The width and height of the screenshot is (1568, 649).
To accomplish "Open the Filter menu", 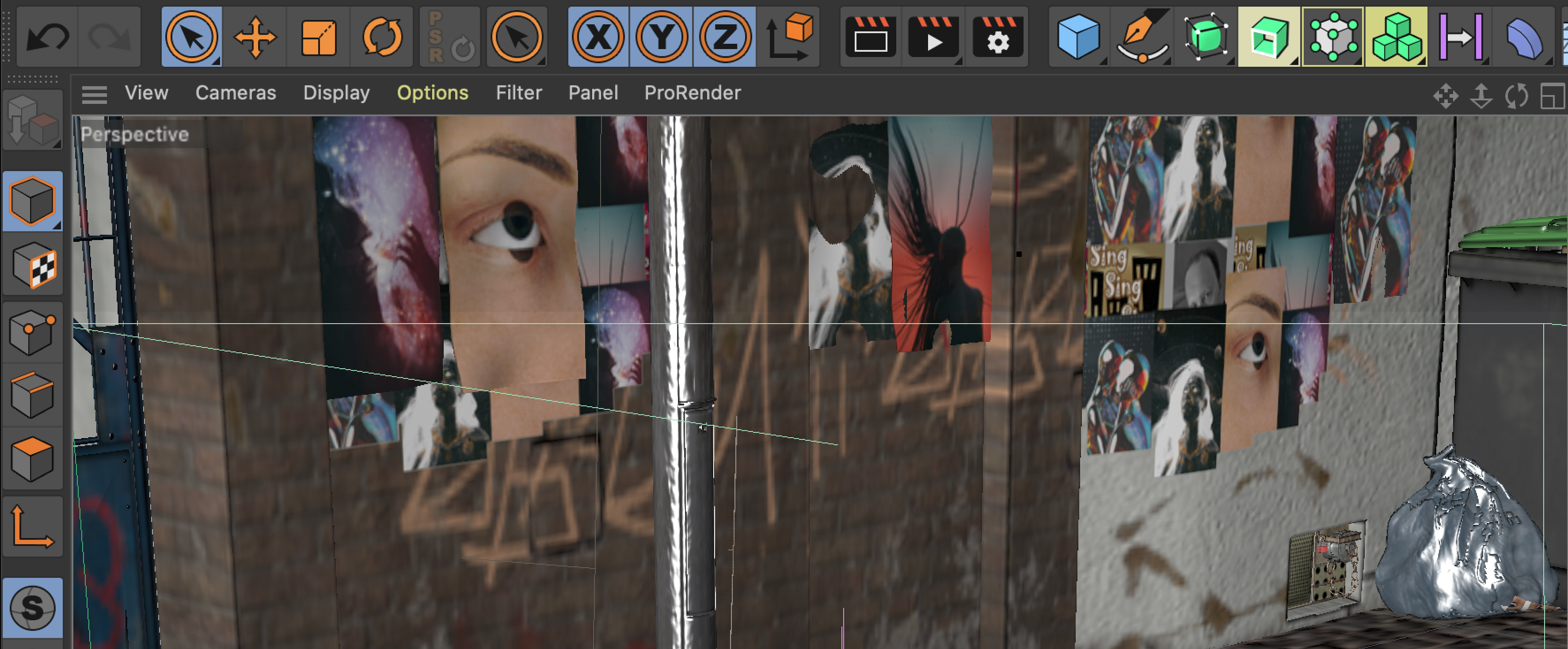I will pos(518,93).
